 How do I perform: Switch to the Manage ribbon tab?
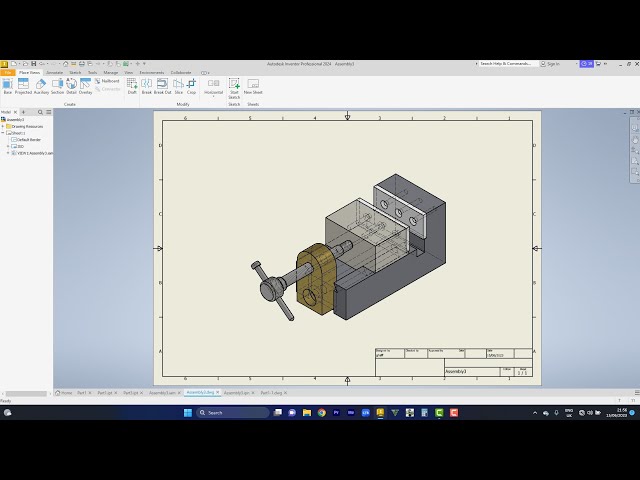pyautogui.click(x=111, y=73)
